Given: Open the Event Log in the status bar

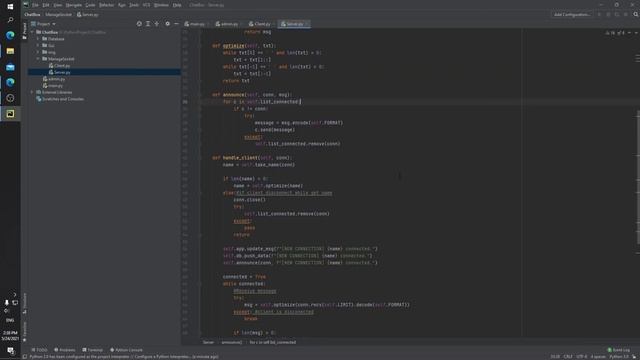Looking at the screenshot, I should click(x=619, y=350).
